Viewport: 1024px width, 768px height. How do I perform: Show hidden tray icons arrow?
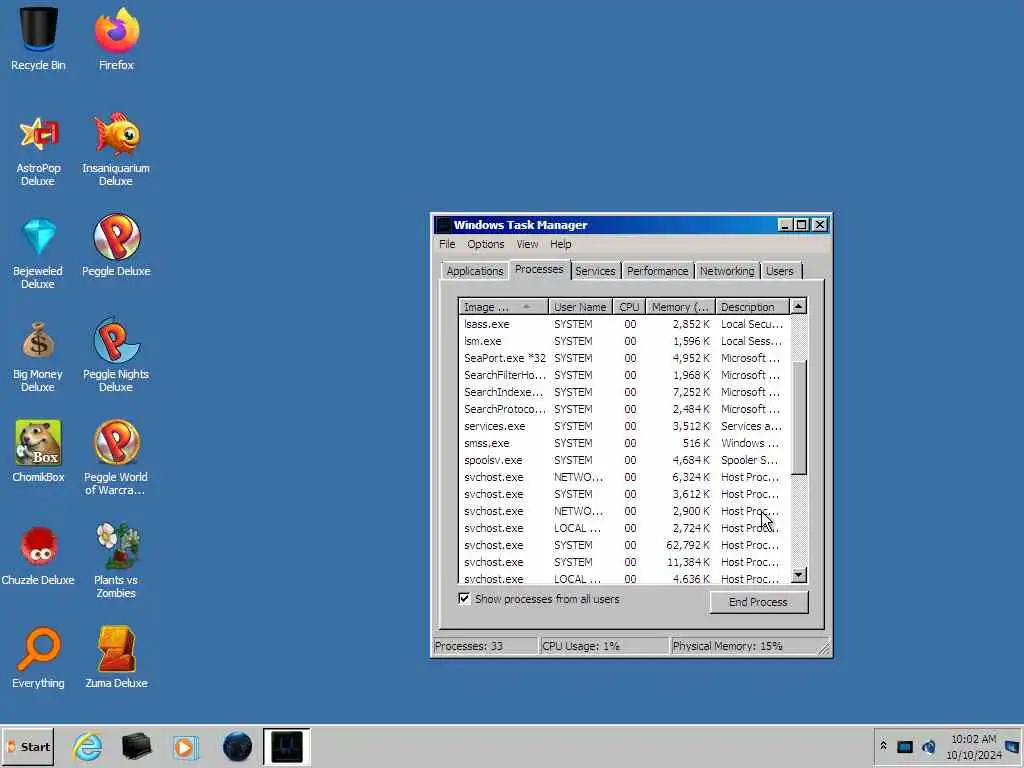tap(883, 746)
